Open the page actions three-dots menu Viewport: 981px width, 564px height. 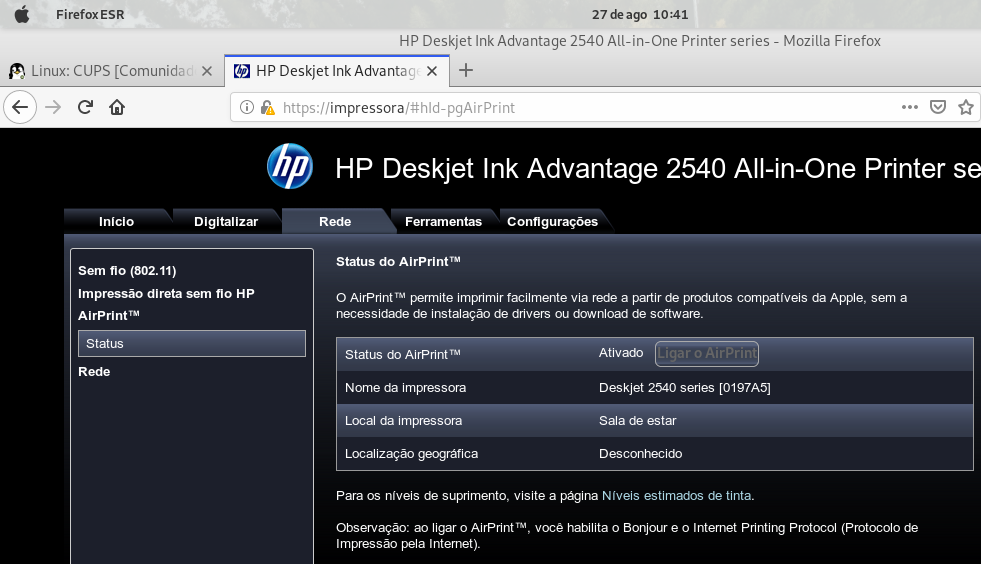tap(910, 108)
